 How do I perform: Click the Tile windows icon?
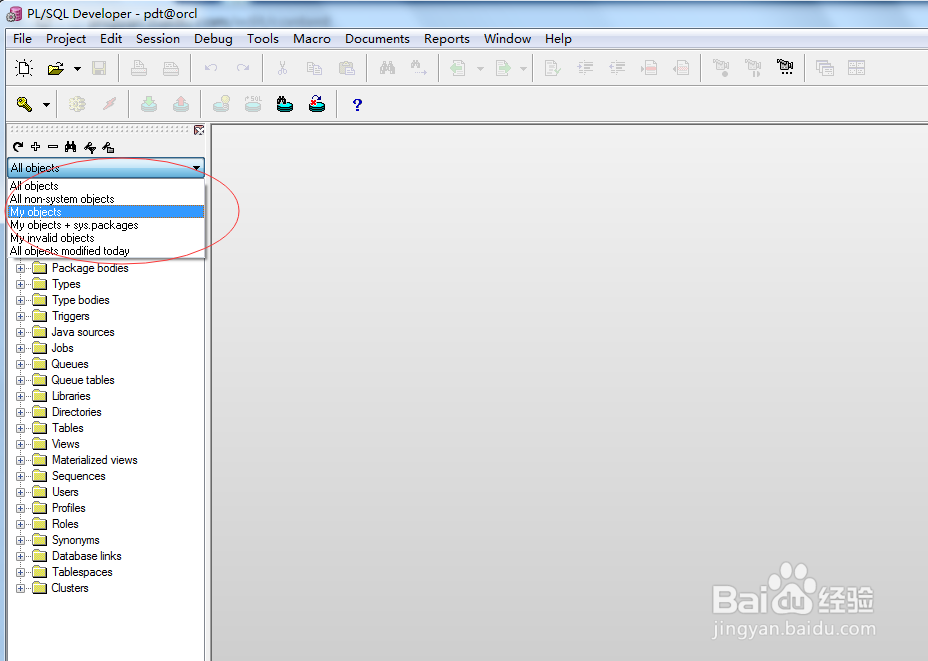pyautogui.click(x=856, y=68)
